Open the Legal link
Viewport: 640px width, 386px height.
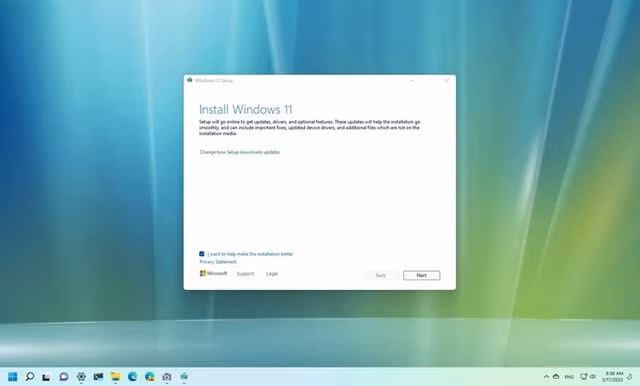click(272, 274)
